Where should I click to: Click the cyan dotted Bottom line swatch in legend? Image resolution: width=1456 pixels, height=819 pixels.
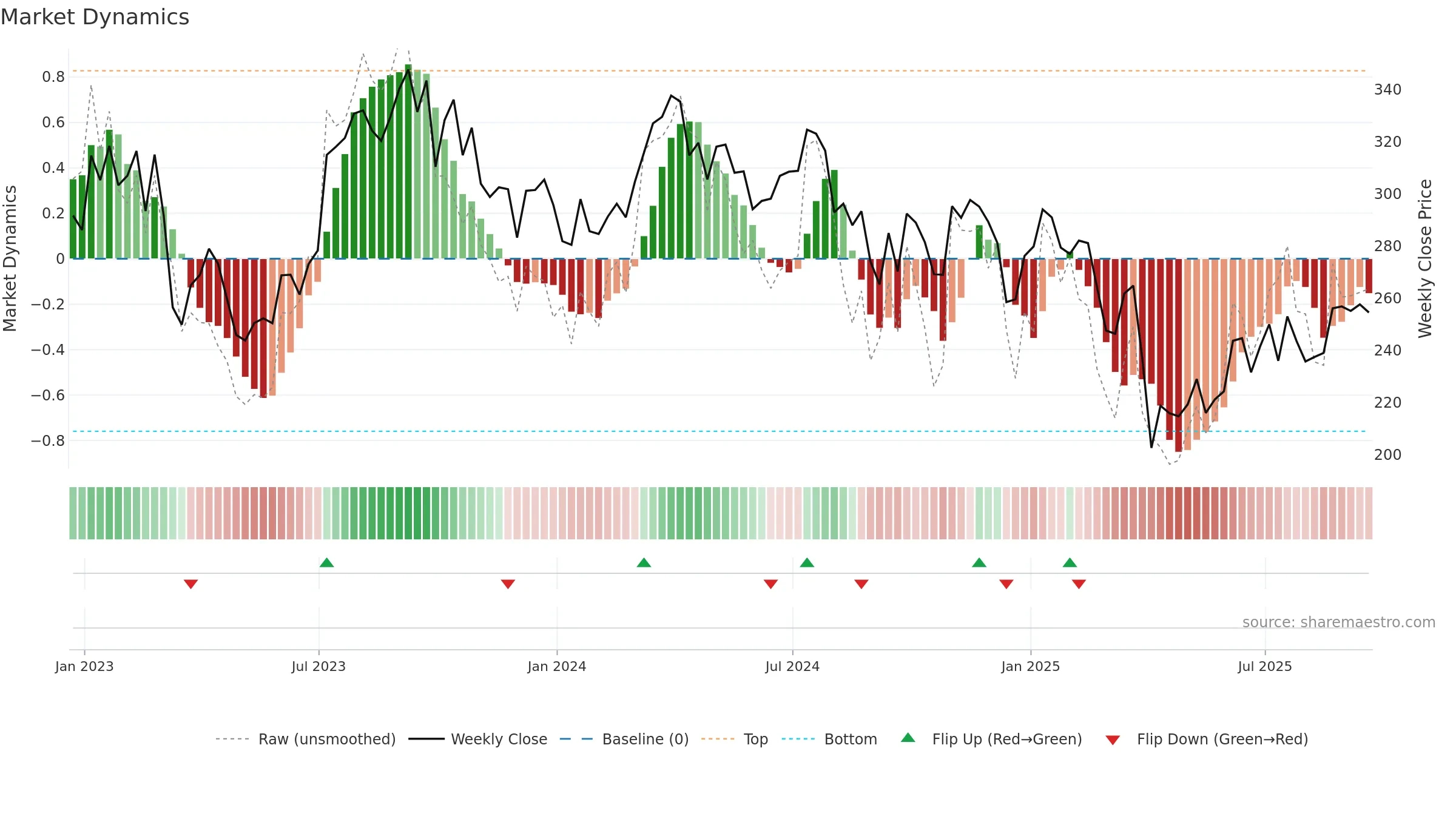pos(798,739)
